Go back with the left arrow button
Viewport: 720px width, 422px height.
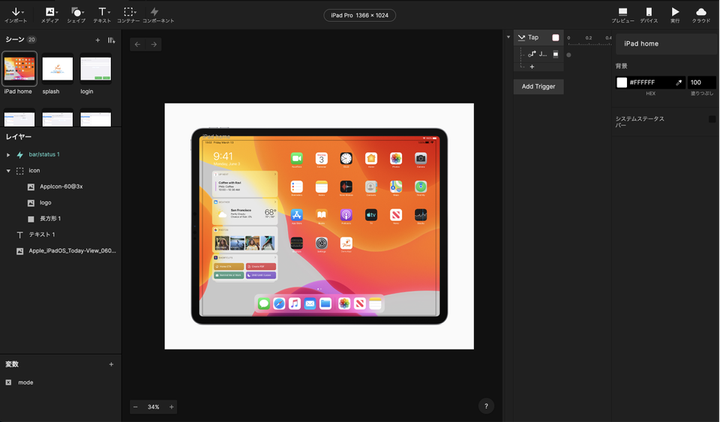point(138,45)
